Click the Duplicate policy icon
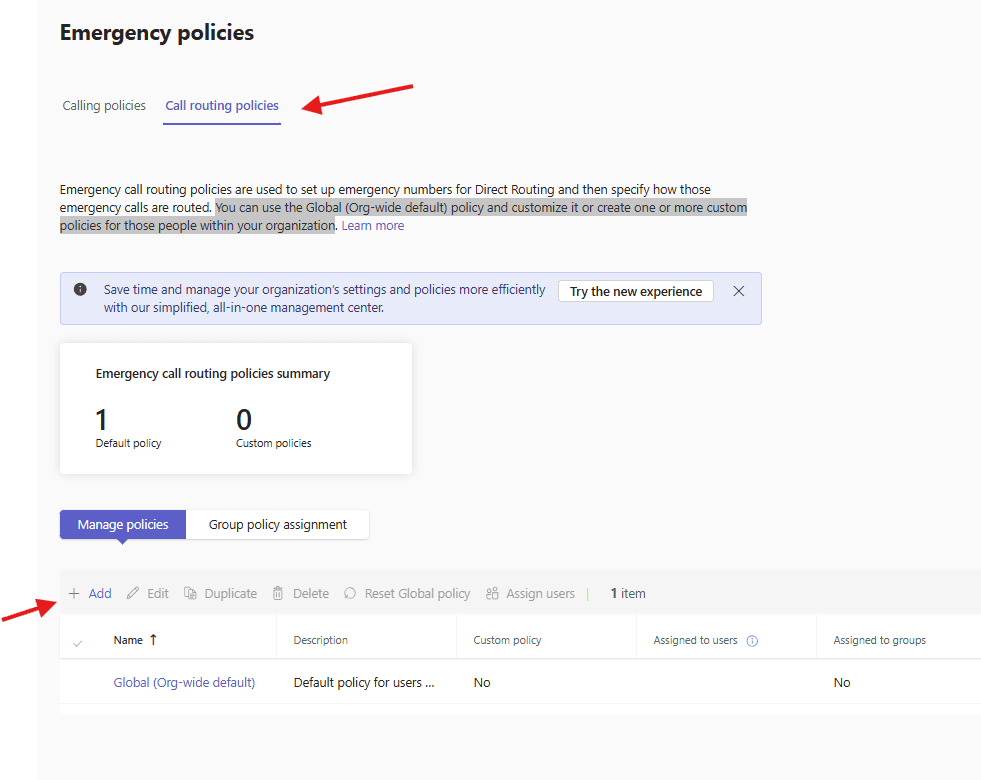Image resolution: width=981 pixels, height=780 pixels. click(x=190, y=593)
